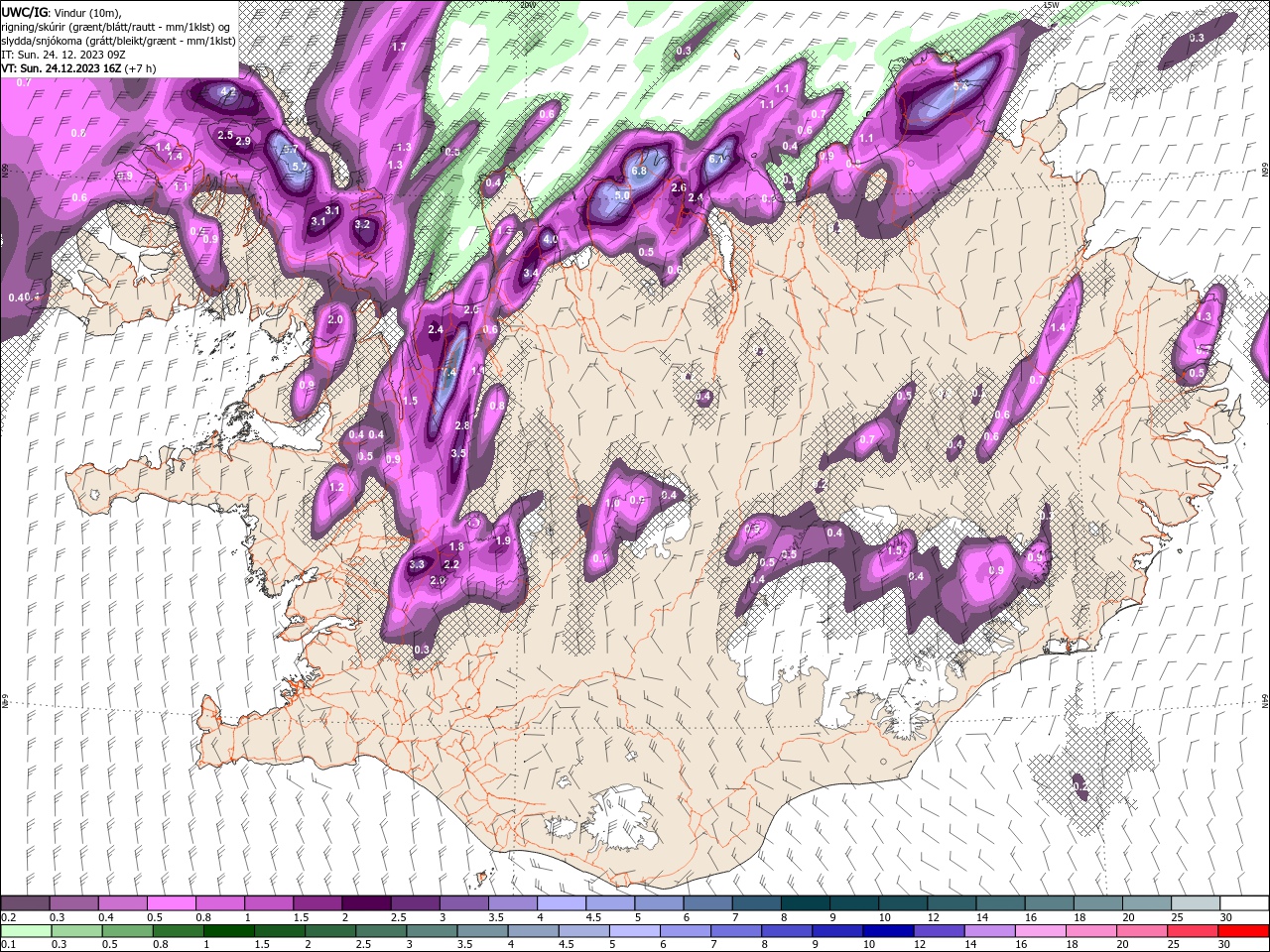The image size is (1270, 952).
Task: Click the '20W' longitude label on the top edge
Action: point(529,5)
